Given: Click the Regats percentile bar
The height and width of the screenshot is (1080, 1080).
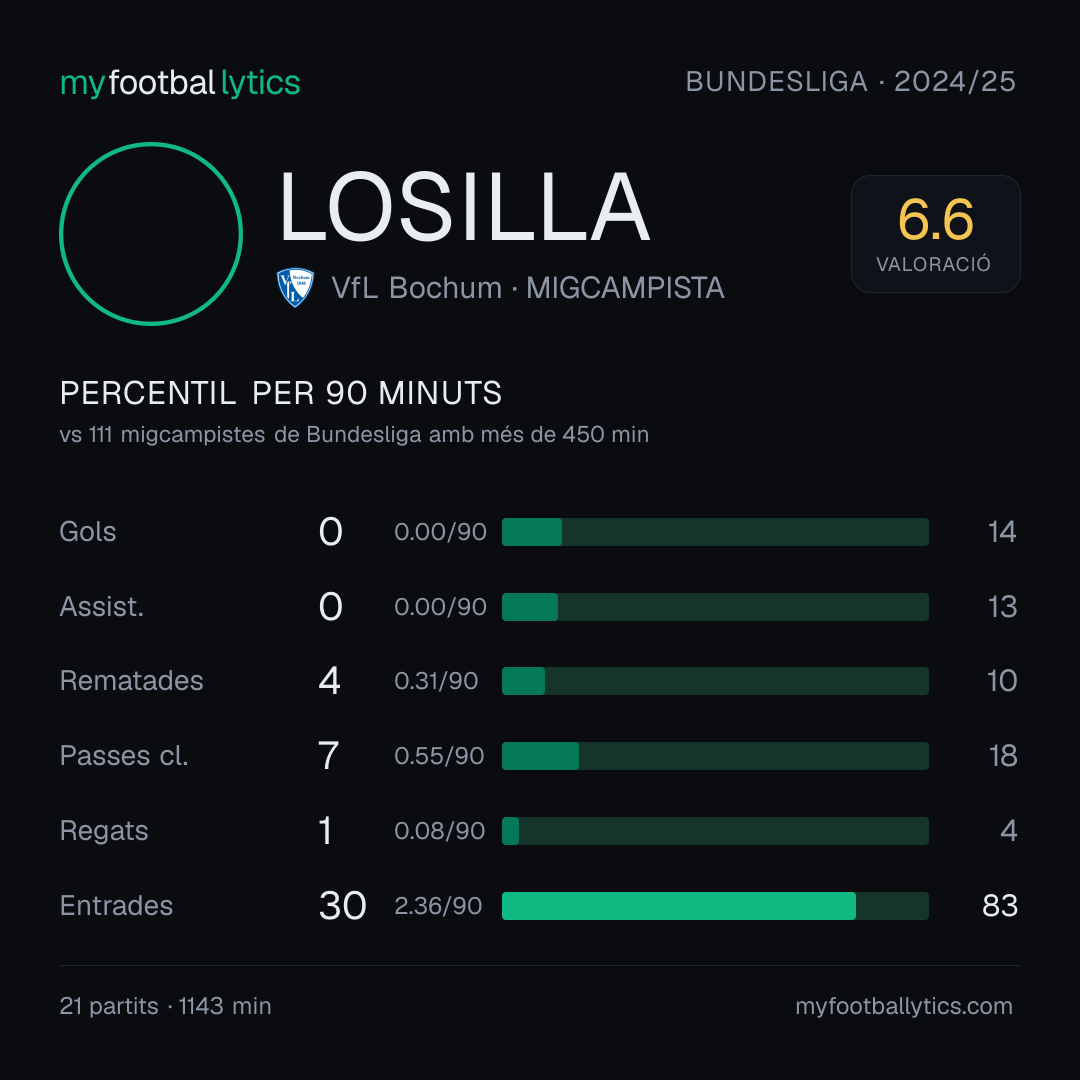Looking at the screenshot, I should click(715, 831).
